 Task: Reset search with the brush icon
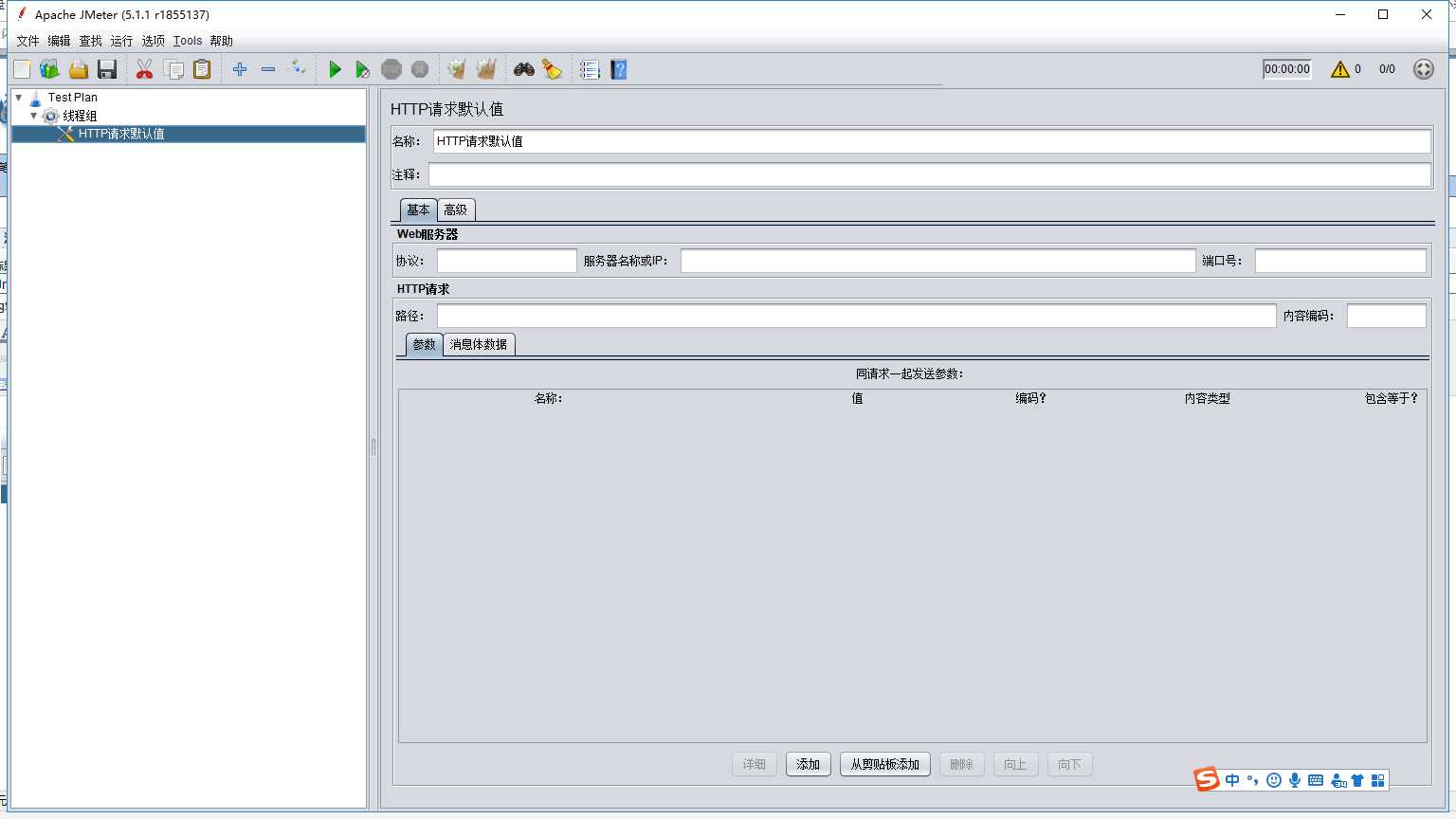pos(552,69)
